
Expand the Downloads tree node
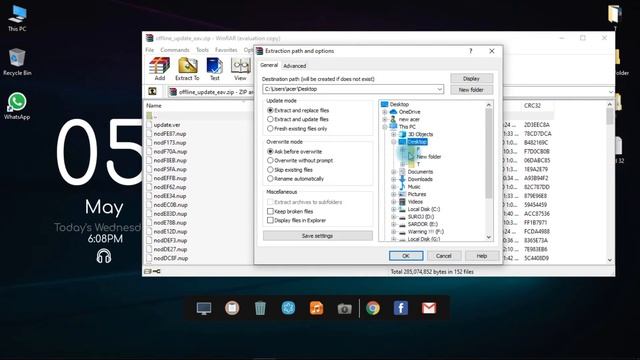(393, 179)
